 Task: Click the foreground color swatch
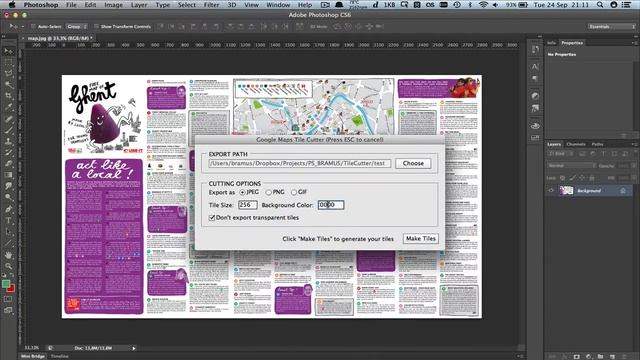(6, 284)
